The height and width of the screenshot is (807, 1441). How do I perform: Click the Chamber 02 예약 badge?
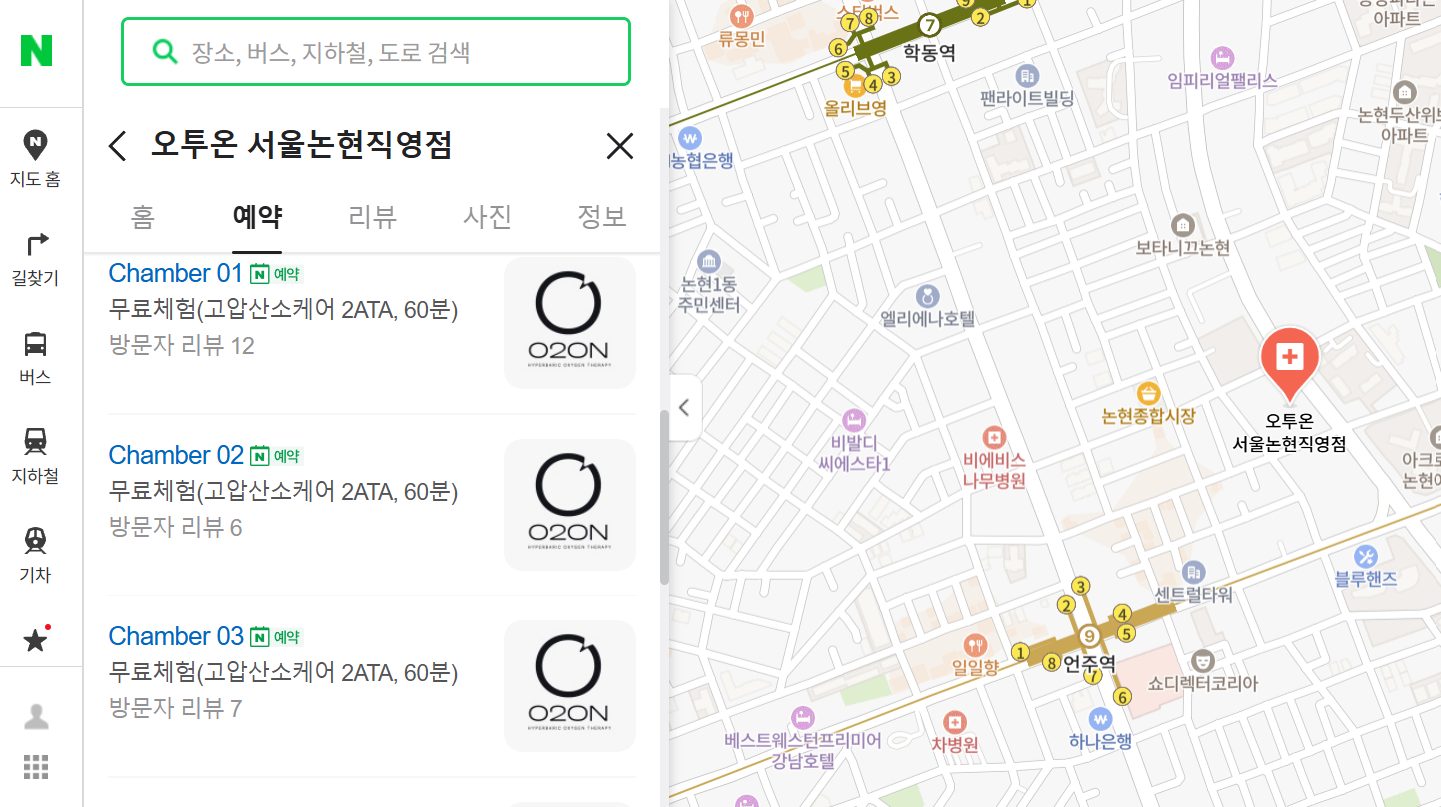[x=276, y=456]
